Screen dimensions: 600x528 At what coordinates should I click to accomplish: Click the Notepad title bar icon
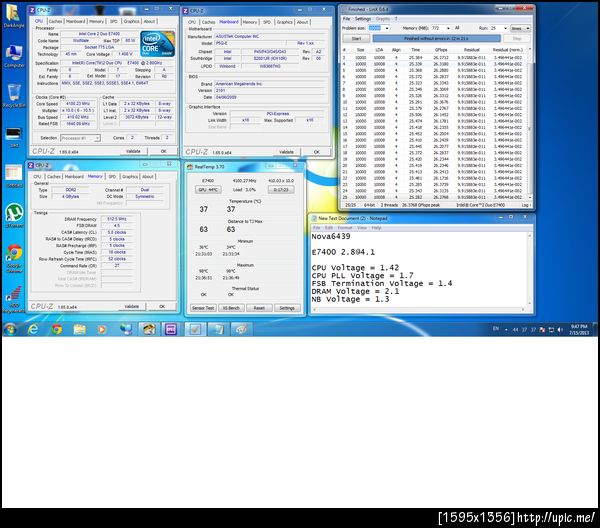coord(315,218)
